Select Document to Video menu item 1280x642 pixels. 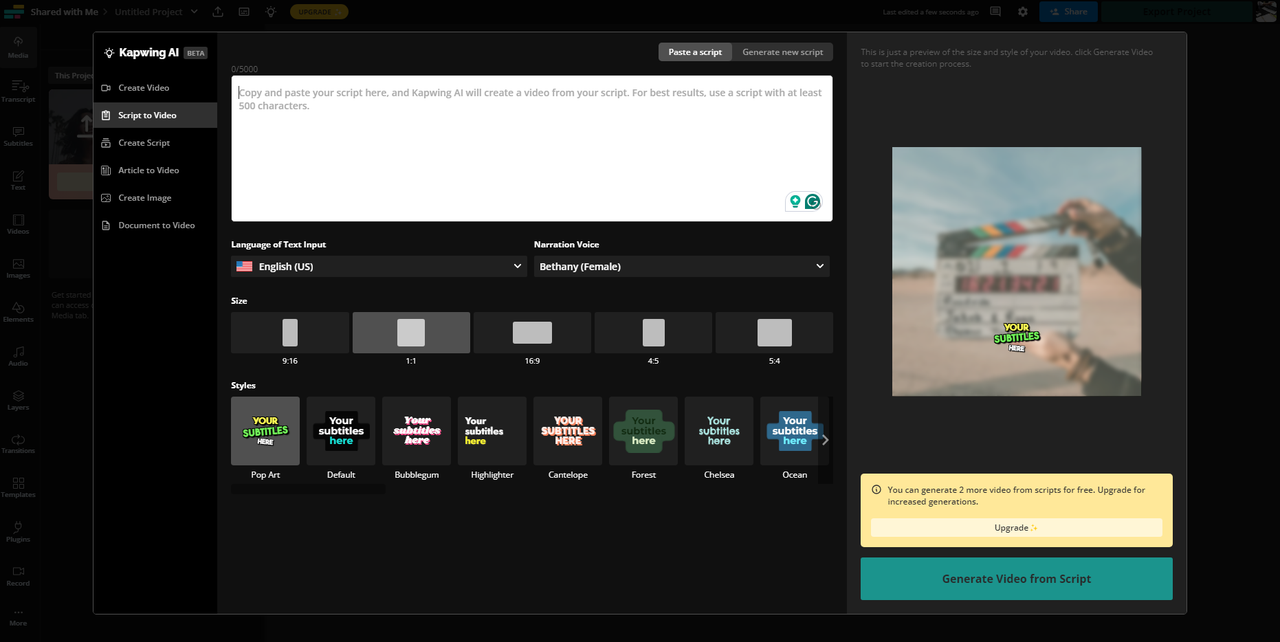(155, 225)
